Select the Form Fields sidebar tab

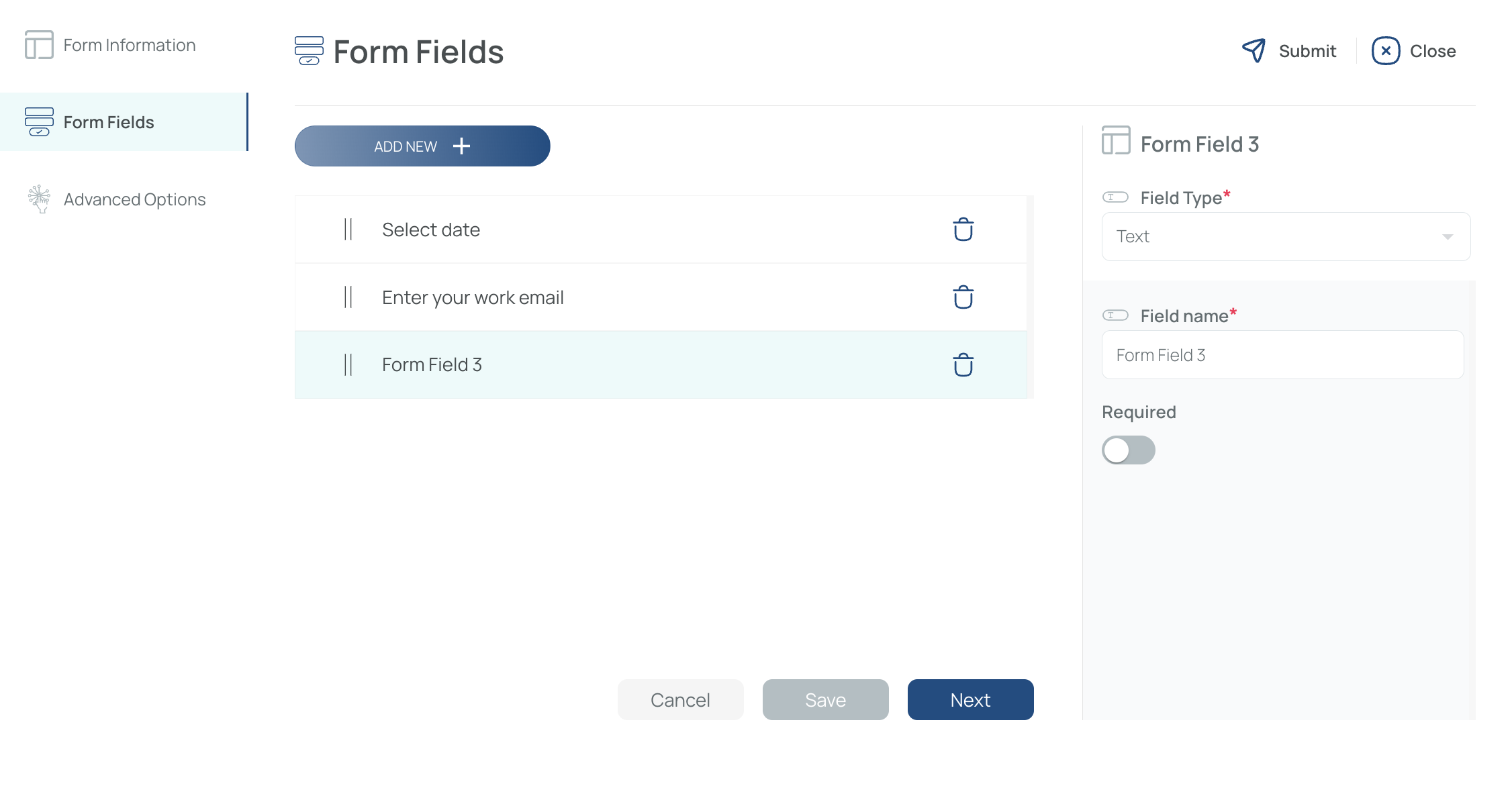124,122
